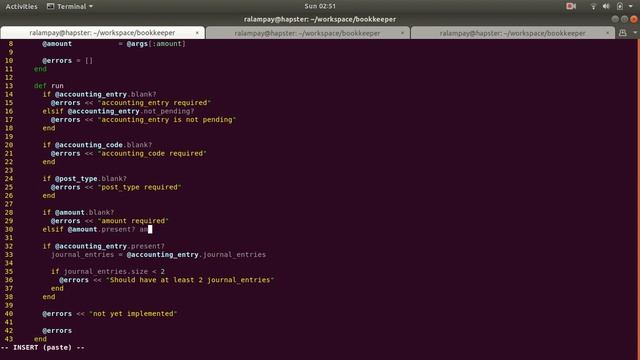Viewport: 640px width, 360px height.
Task: Switch to the middle terminal tab
Action: 307,33
